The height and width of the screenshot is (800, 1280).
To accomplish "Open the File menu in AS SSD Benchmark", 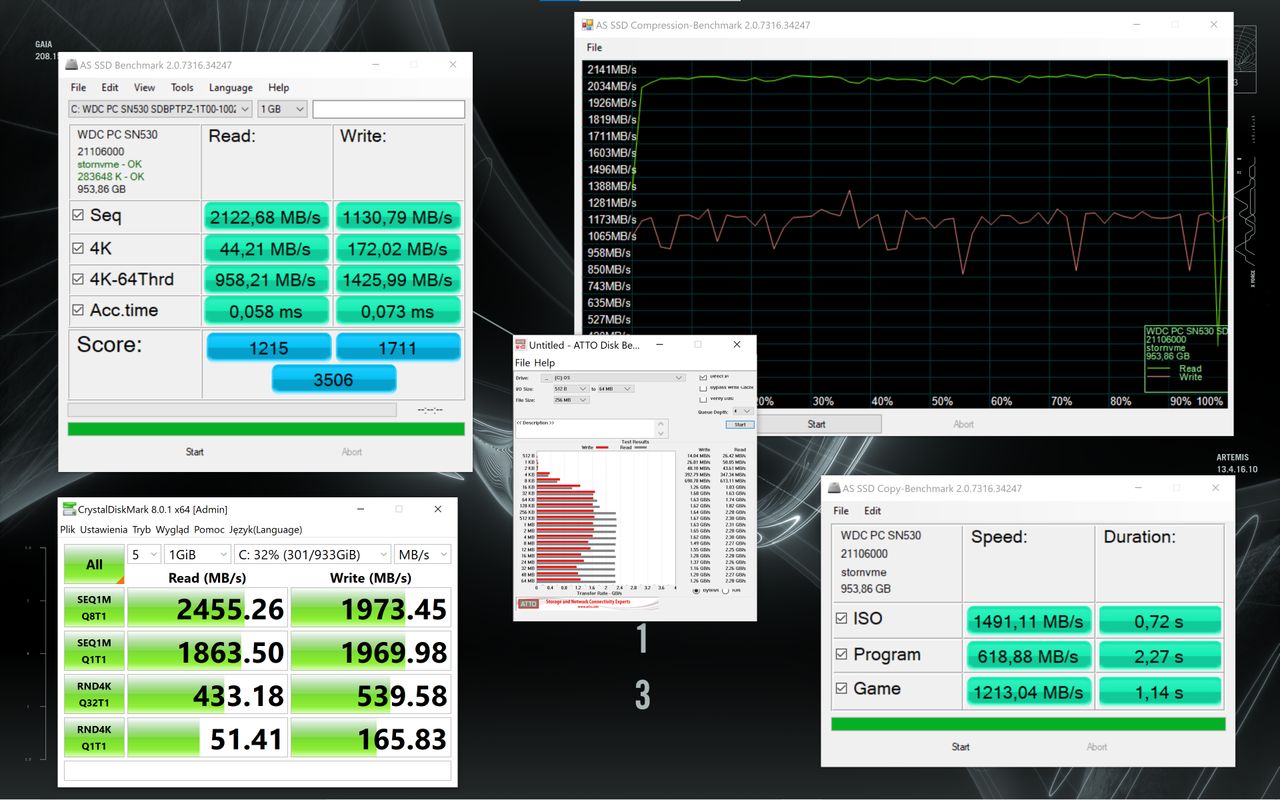I will (77, 88).
